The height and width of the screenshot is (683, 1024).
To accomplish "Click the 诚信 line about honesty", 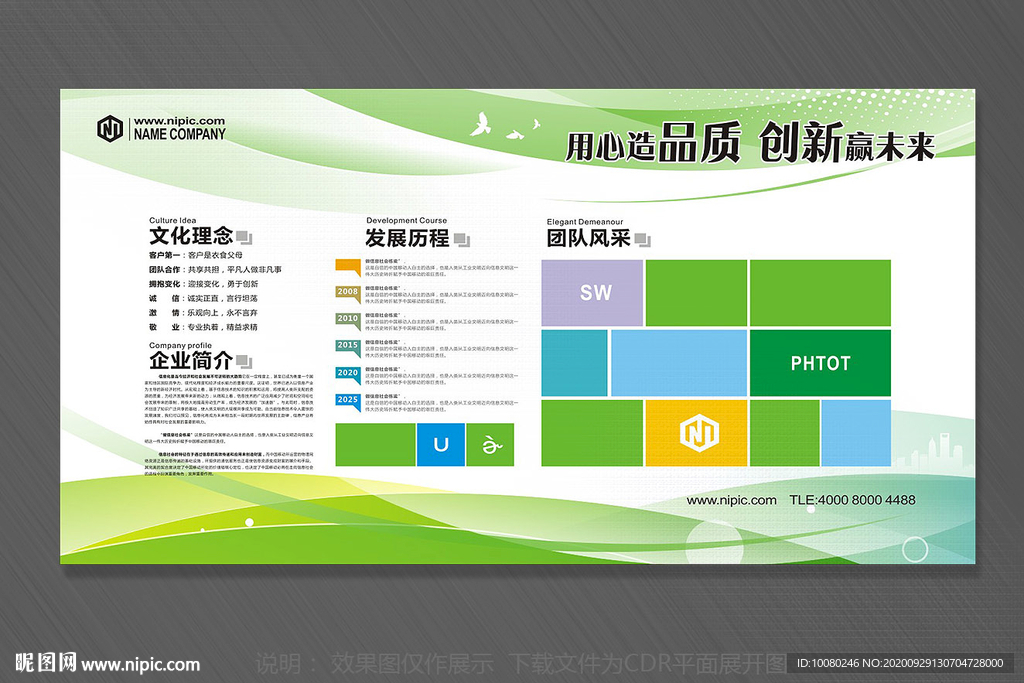I will [203, 298].
